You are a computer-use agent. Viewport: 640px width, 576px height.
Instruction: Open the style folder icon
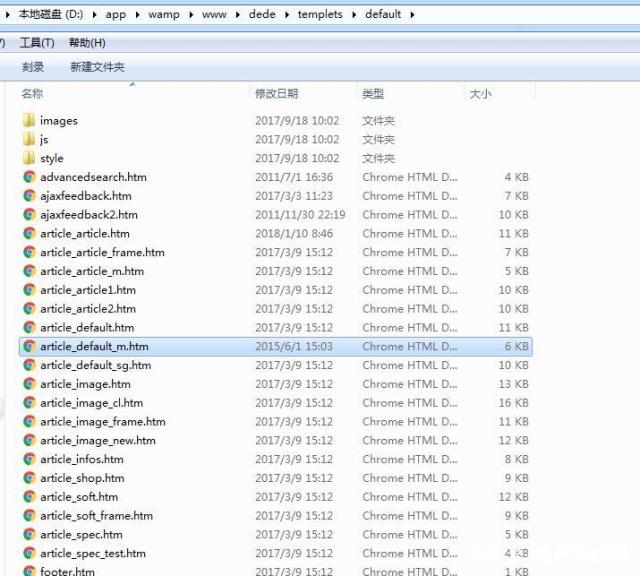click(x=29, y=158)
